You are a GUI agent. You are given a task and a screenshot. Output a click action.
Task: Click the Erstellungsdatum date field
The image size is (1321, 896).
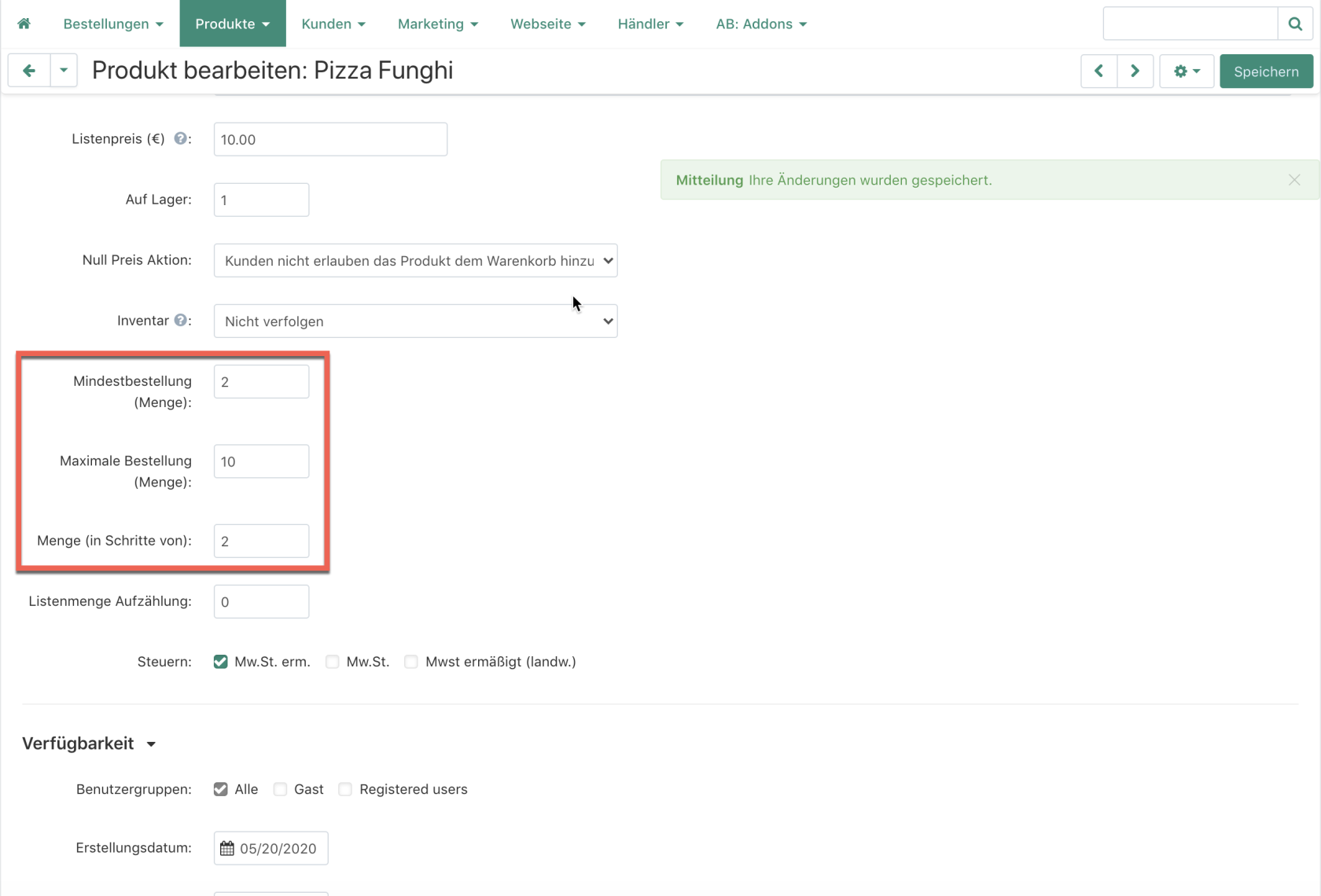[271, 848]
